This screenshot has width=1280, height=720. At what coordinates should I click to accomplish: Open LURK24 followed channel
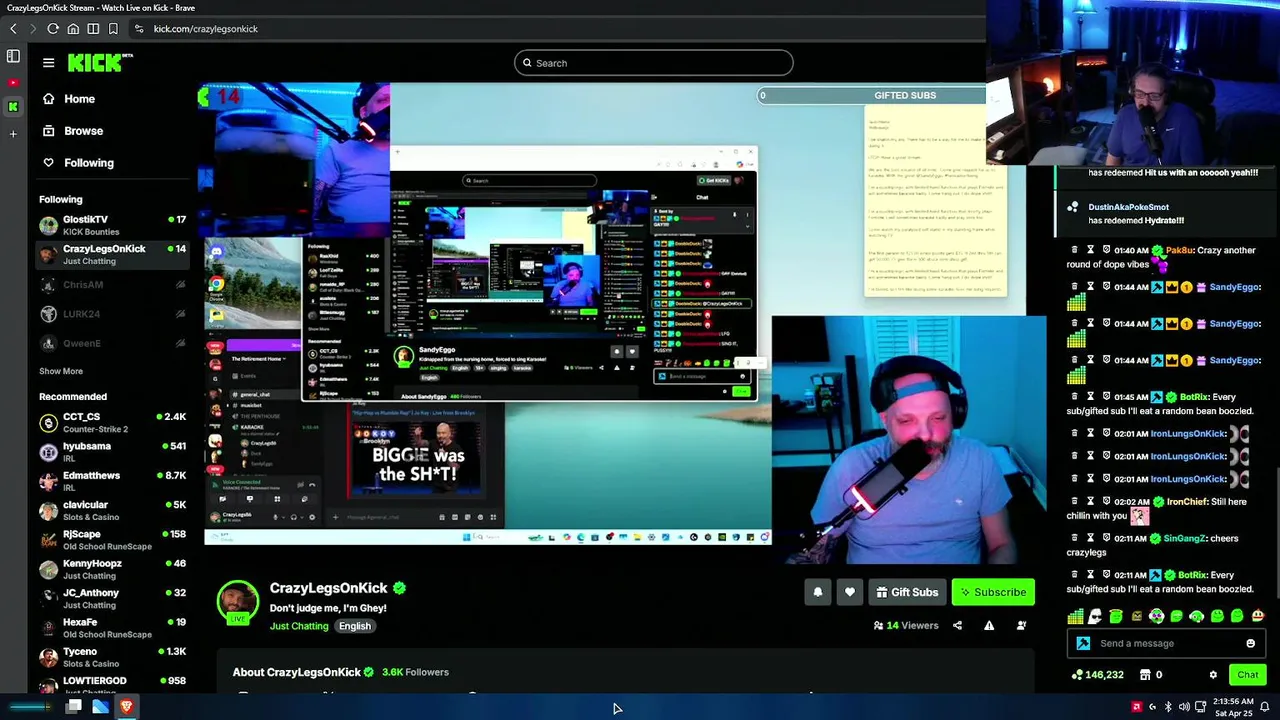[112, 314]
